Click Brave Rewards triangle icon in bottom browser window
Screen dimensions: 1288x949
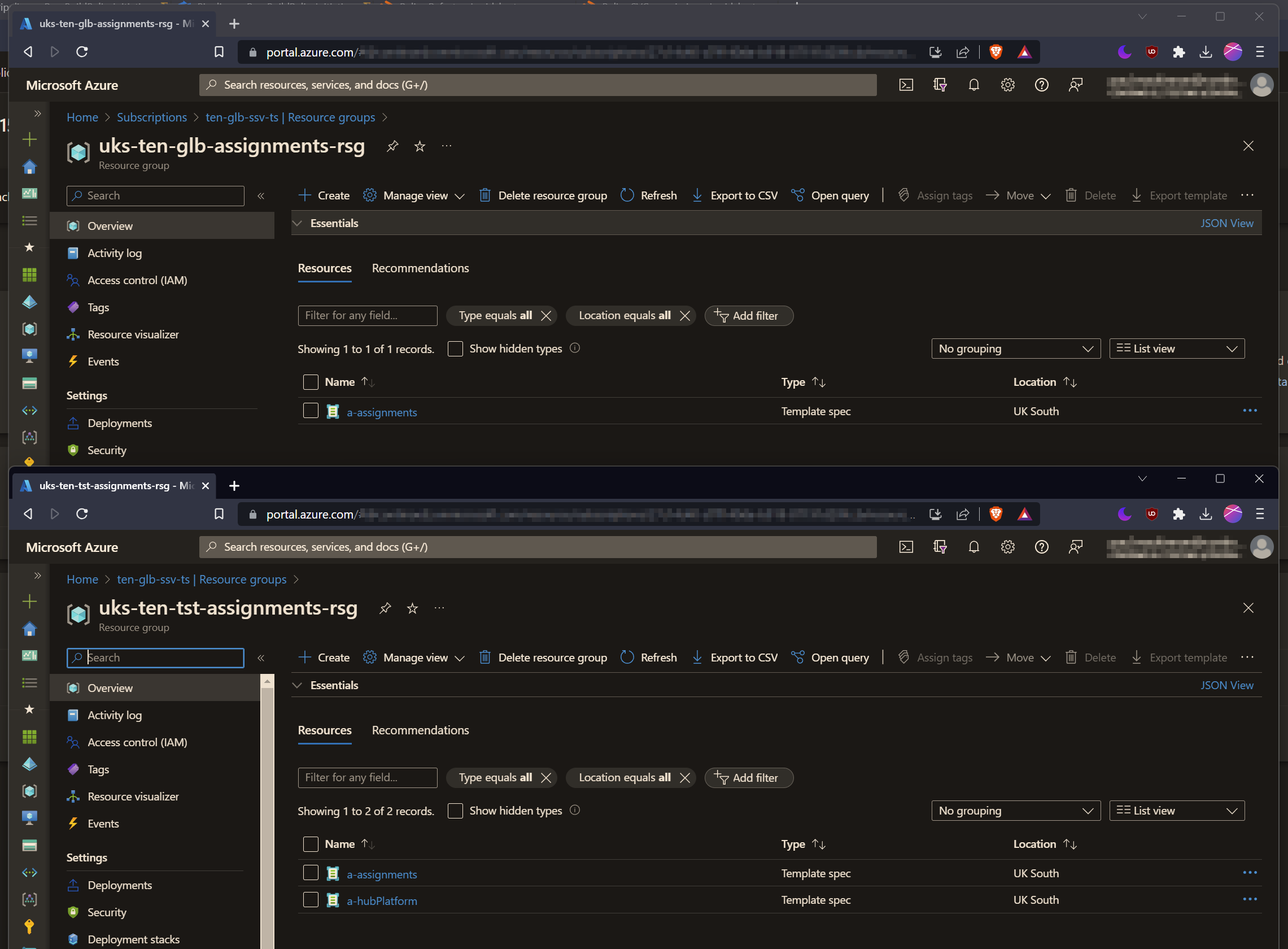1024,513
